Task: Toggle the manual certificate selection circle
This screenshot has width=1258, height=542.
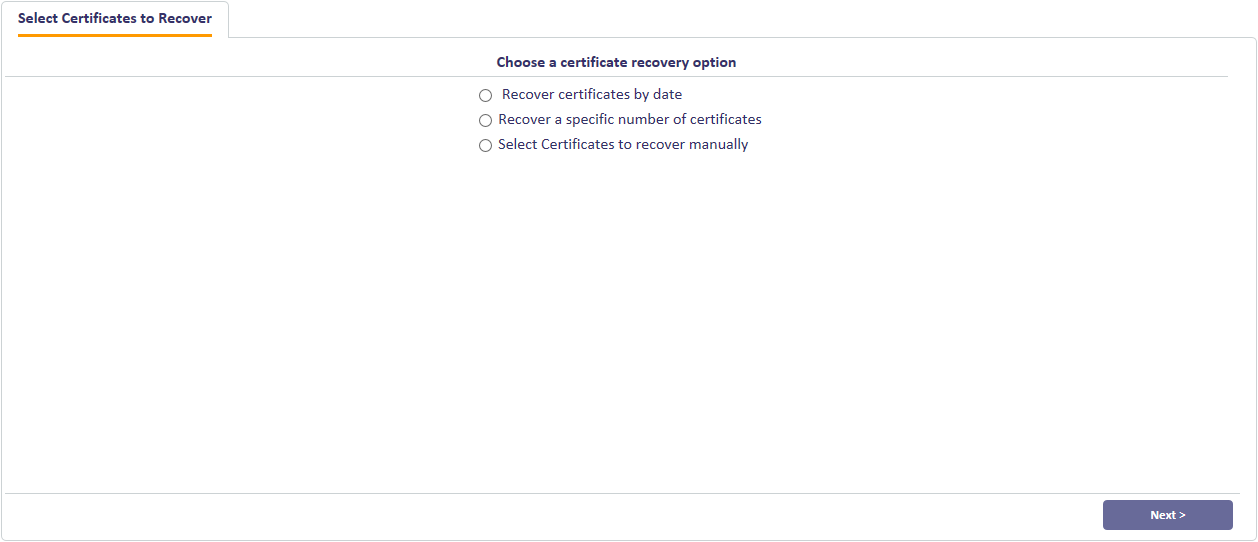Action: click(x=485, y=145)
